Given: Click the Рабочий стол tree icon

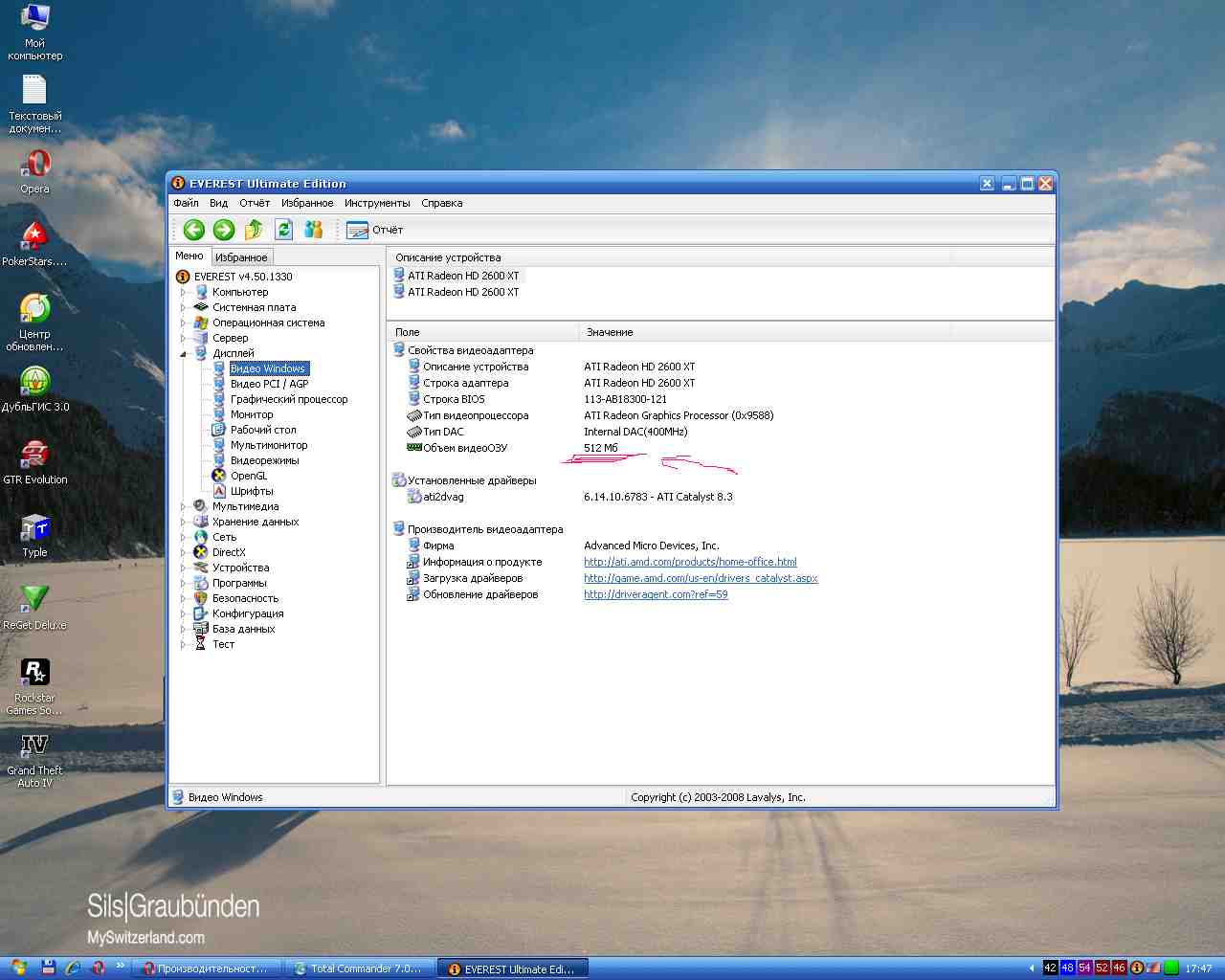Looking at the screenshot, I should 219,430.
